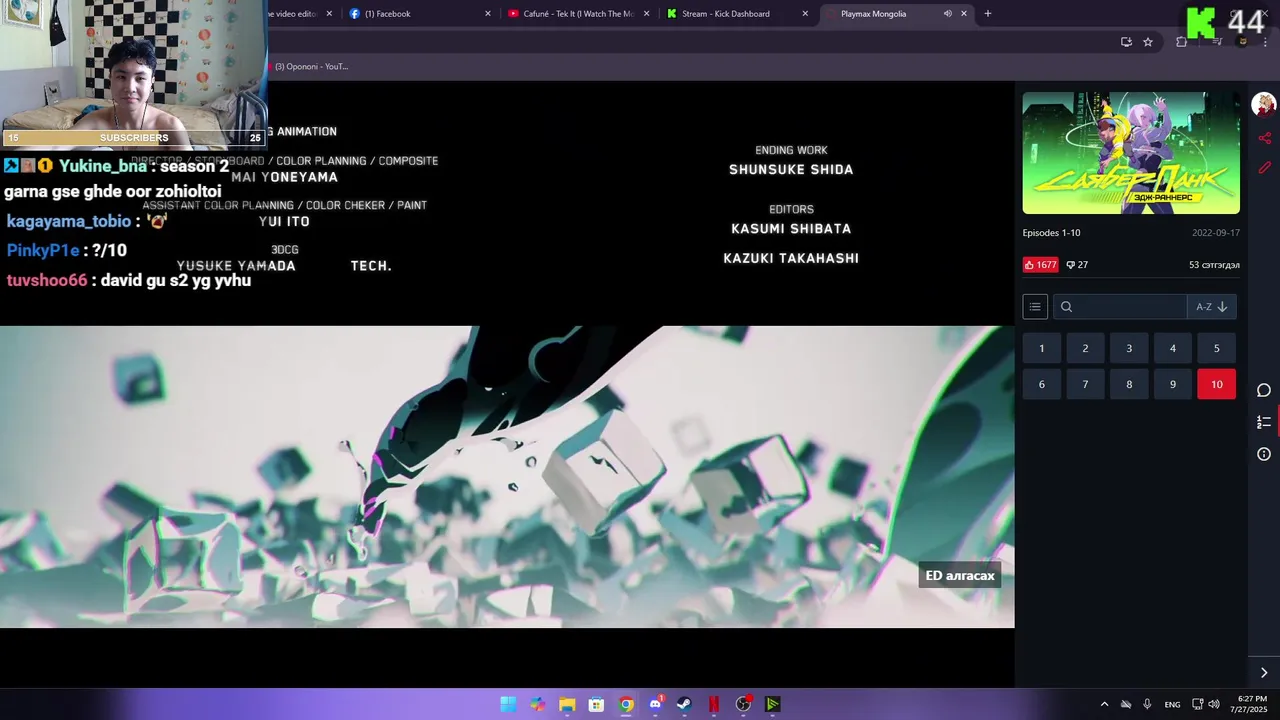Viewport: 1280px width, 720px height.
Task: Select episode 9
Action: (1173, 384)
